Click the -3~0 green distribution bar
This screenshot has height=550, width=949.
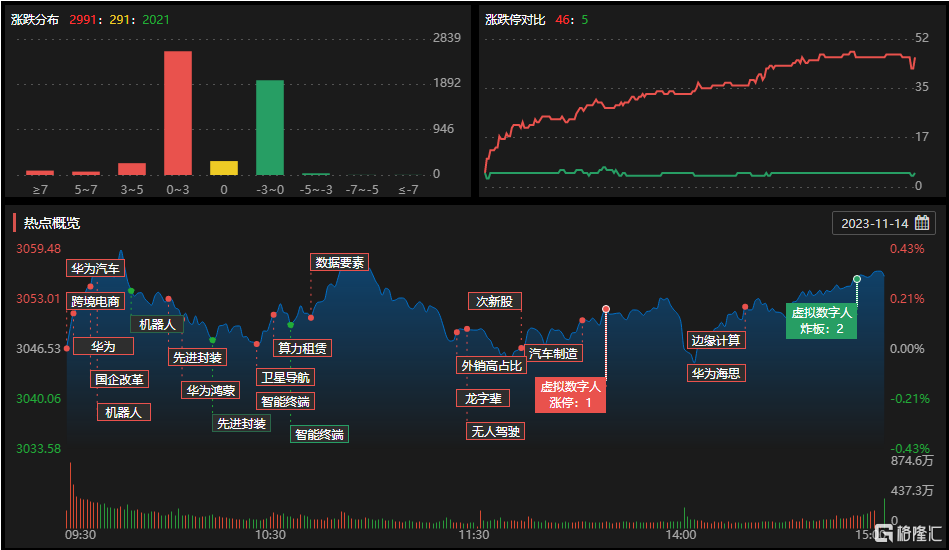pyautogui.click(x=270, y=128)
